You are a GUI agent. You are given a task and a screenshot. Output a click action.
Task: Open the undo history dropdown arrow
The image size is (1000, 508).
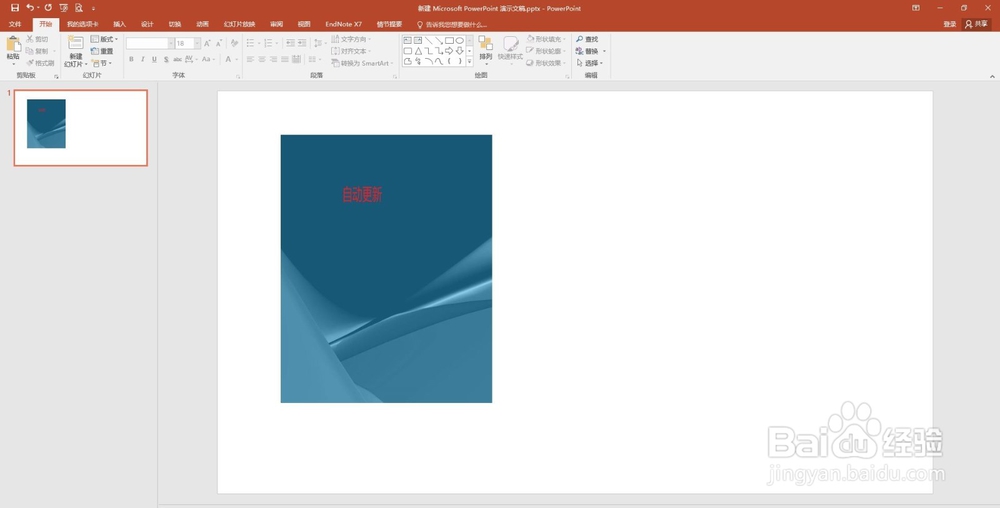[x=38, y=8]
